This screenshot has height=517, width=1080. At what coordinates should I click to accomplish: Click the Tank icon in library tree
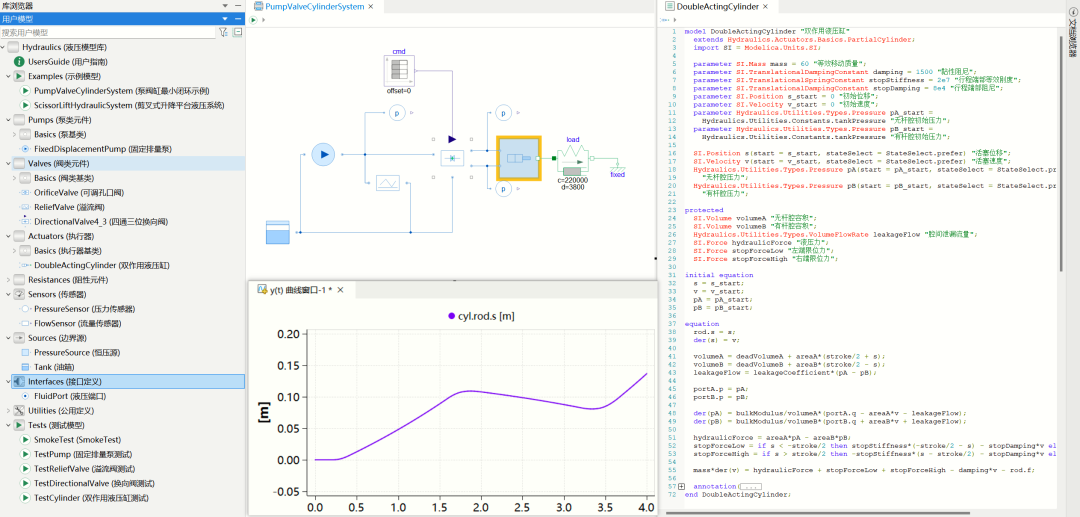click(x=25, y=367)
